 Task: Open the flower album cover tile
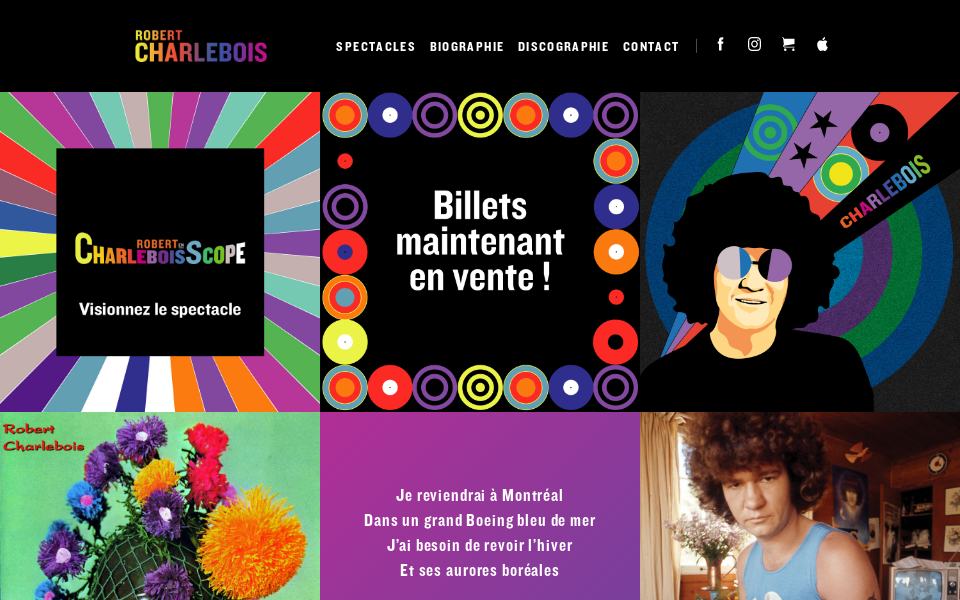point(160,506)
